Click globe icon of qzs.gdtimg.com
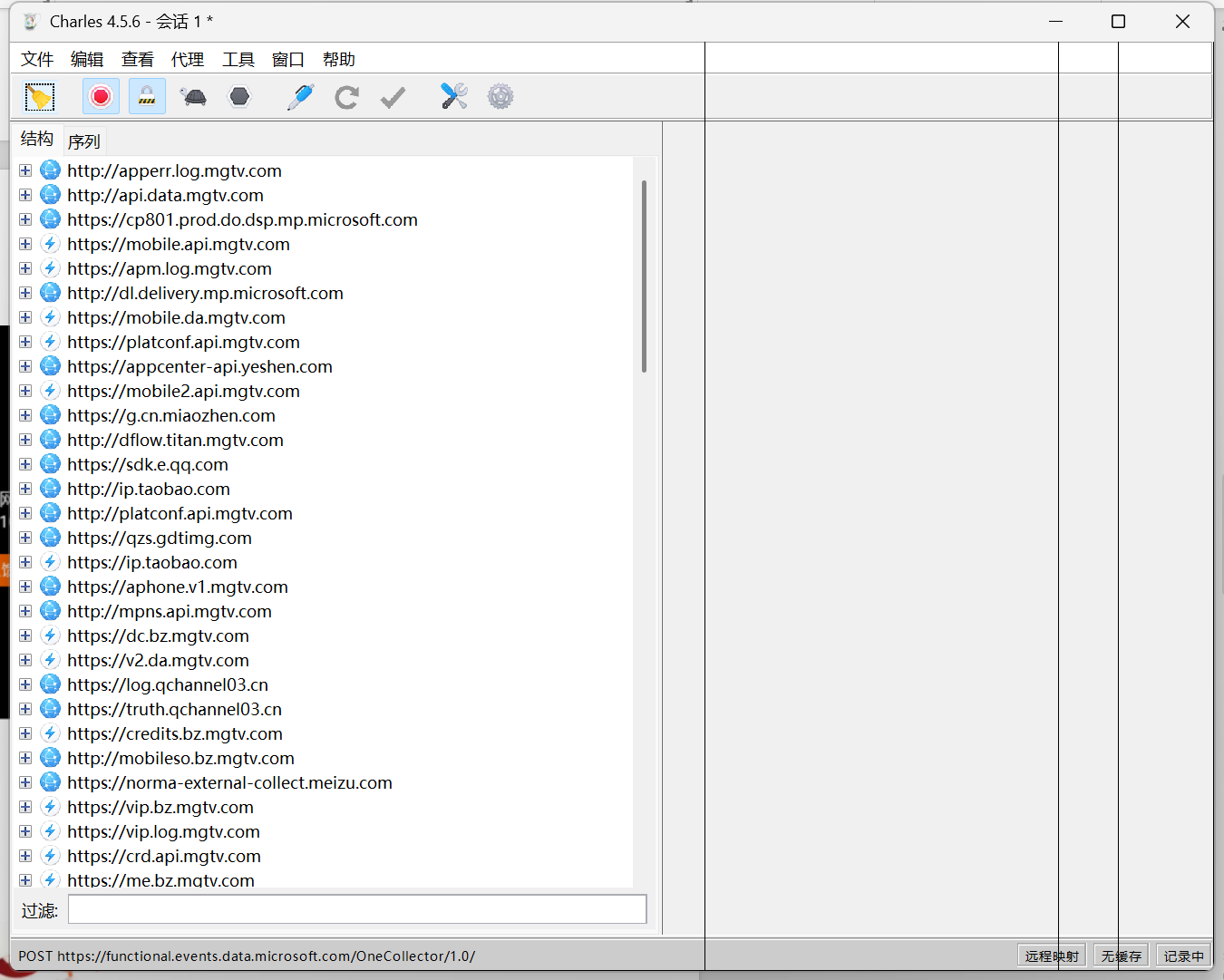The width and height of the screenshot is (1224, 980). [x=51, y=538]
